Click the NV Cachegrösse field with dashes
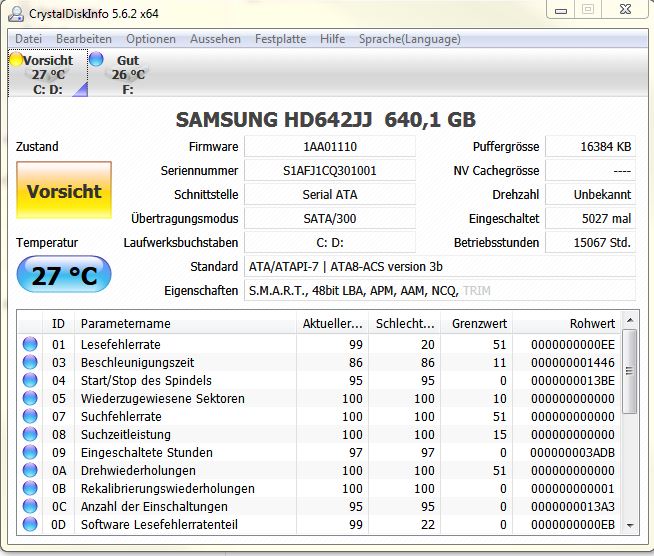The width and height of the screenshot is (654, 556). coord(590,170)
